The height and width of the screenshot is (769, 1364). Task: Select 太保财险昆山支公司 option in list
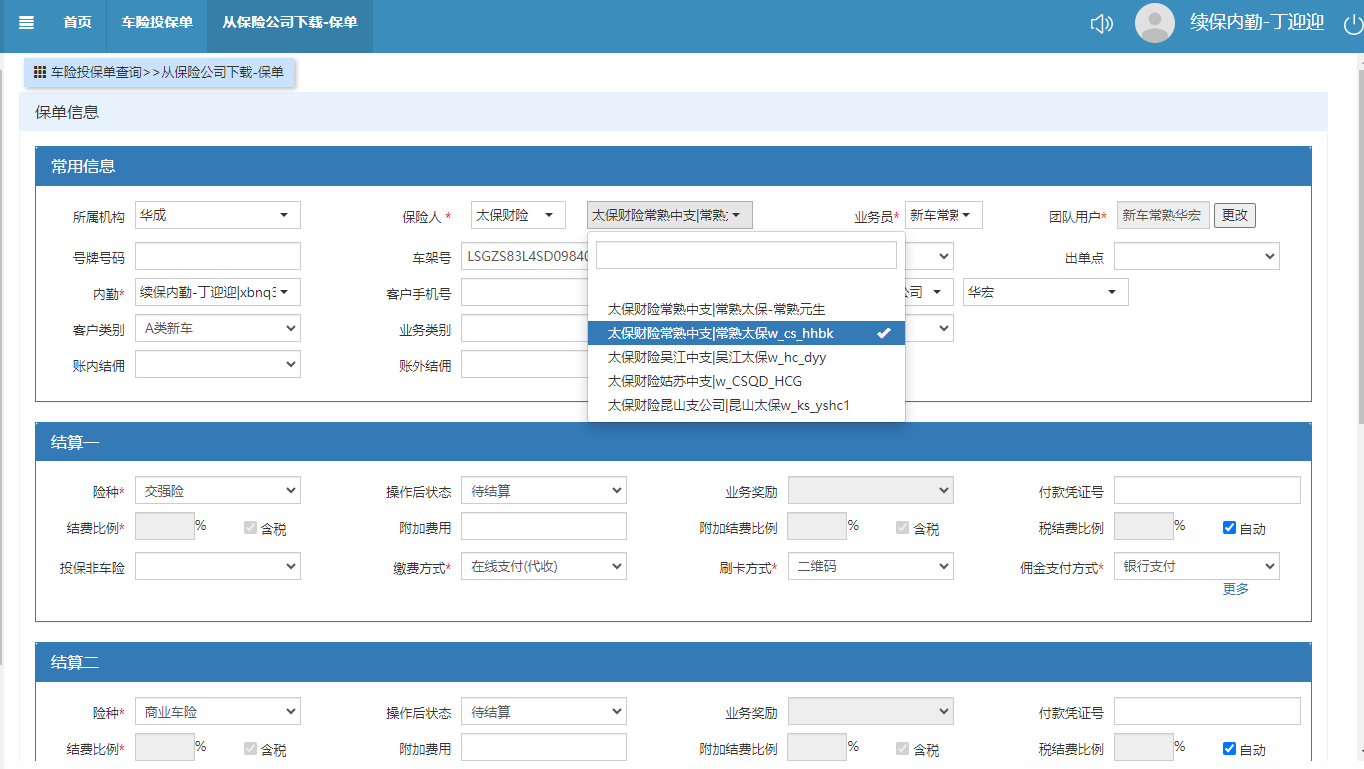pos(728,405)
